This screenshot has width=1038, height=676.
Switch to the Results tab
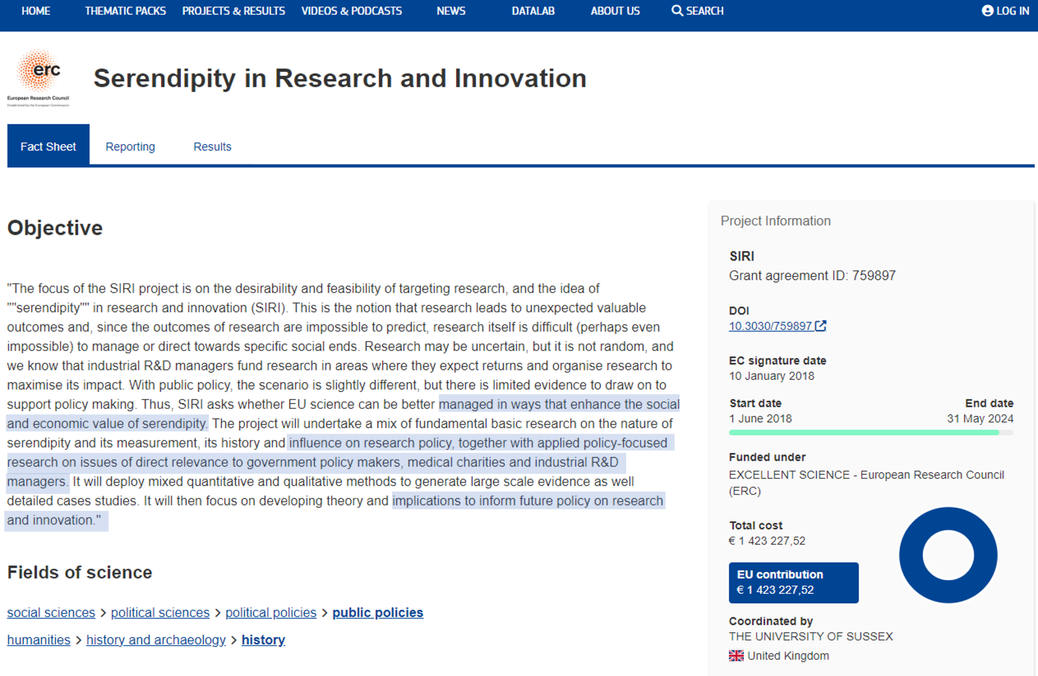point(212,146)
